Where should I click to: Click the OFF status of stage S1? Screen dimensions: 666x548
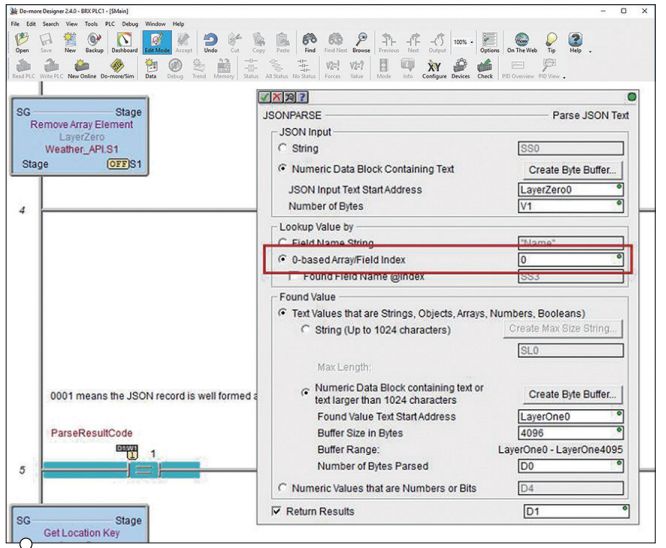coord(118,164)
